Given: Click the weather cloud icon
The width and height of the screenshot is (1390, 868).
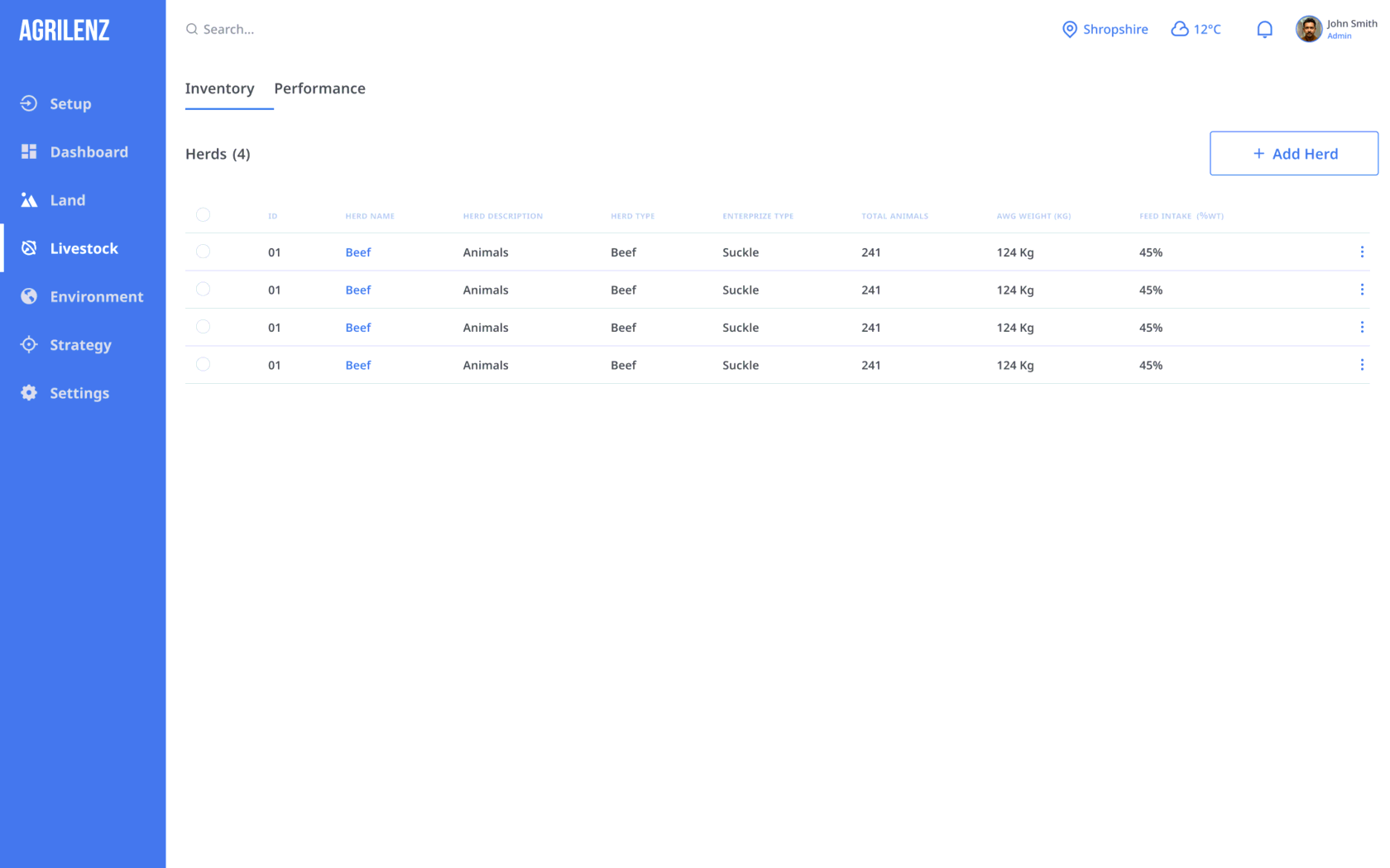Looking at the screenshot, I should 1180,30.
